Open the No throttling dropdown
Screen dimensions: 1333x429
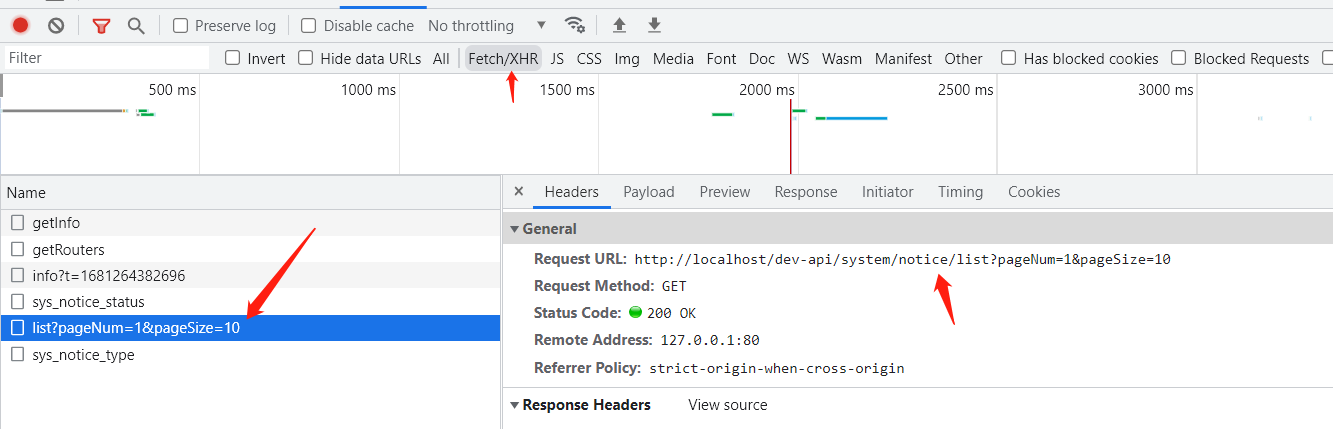pos(487,26)
